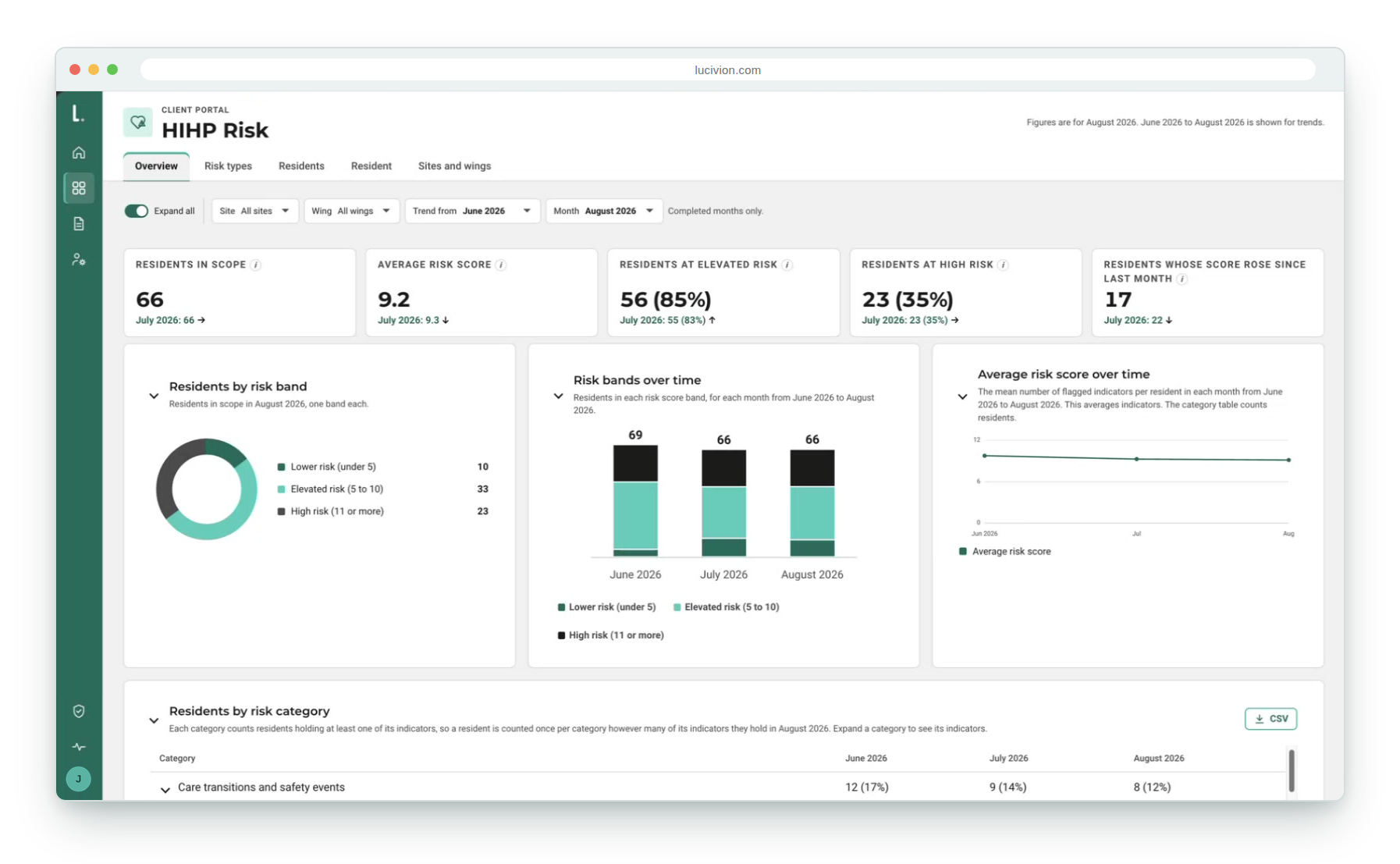The width and height of the screenshot is (1400, 864).
Task: Open the Residents tab
Action: click(301, 166)
